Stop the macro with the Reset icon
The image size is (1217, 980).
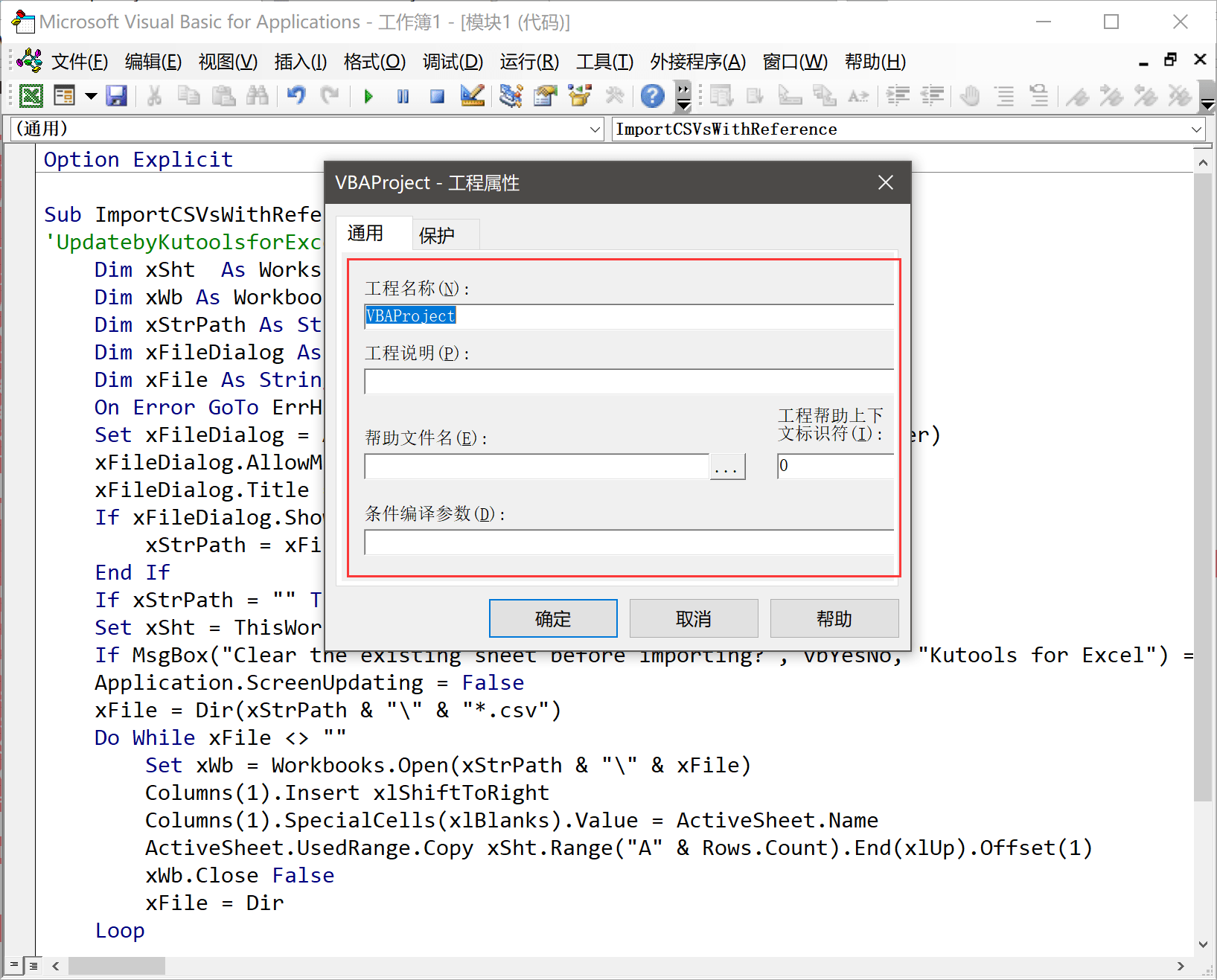436,95
